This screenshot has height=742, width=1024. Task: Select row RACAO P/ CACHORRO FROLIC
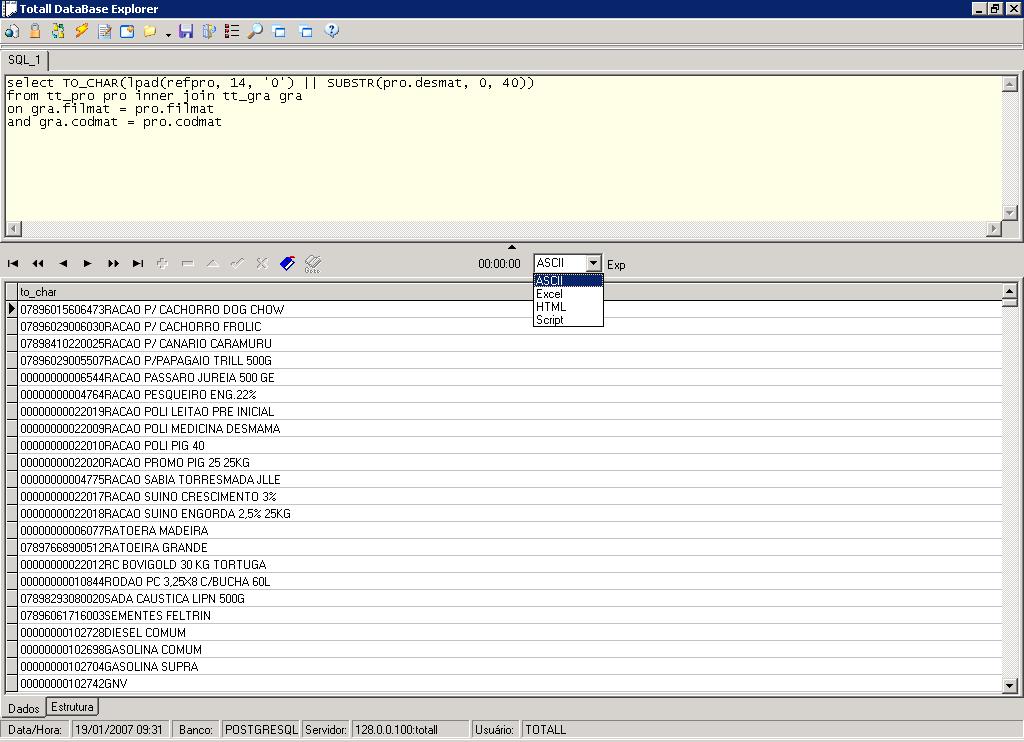(509, 327)
